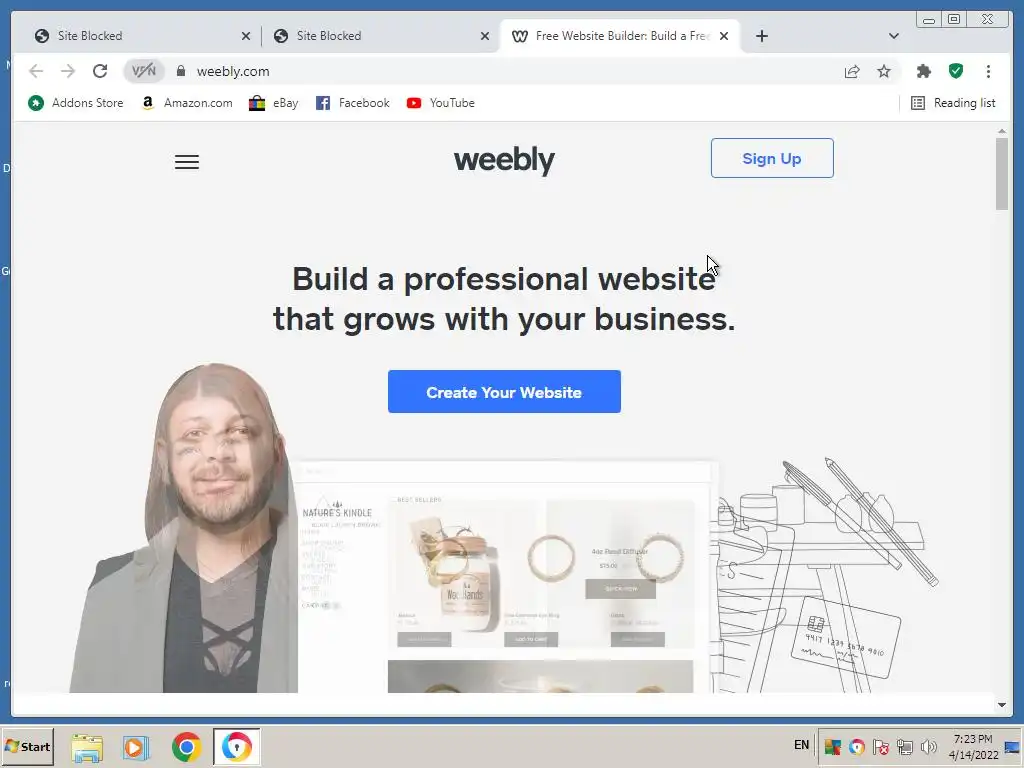Click the page vertical scrollbar thumb

pos(1002,174)
